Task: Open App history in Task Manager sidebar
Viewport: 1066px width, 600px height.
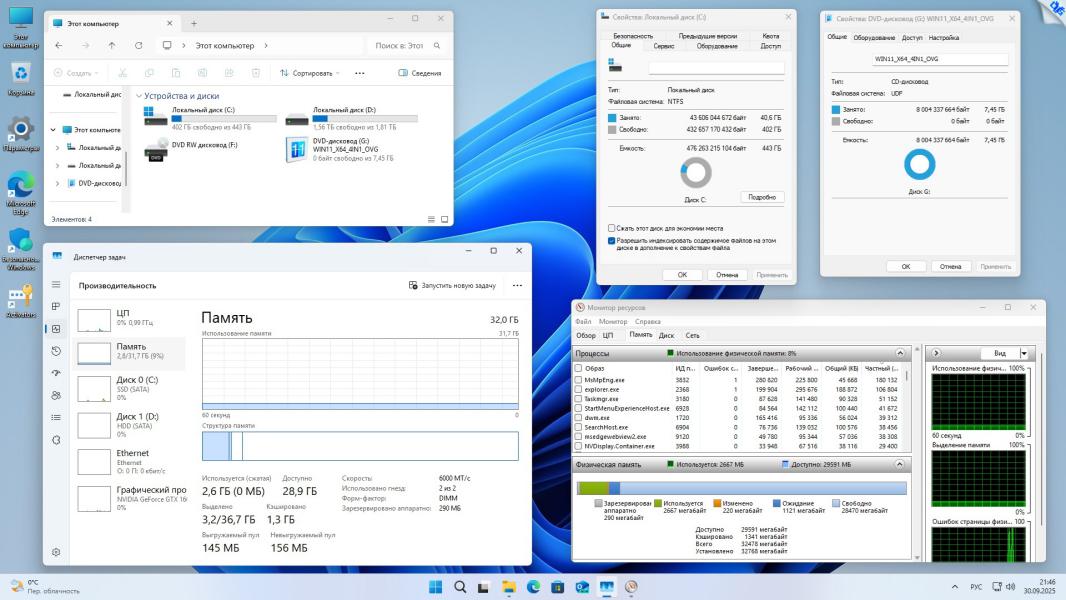Action: (56, 351)
